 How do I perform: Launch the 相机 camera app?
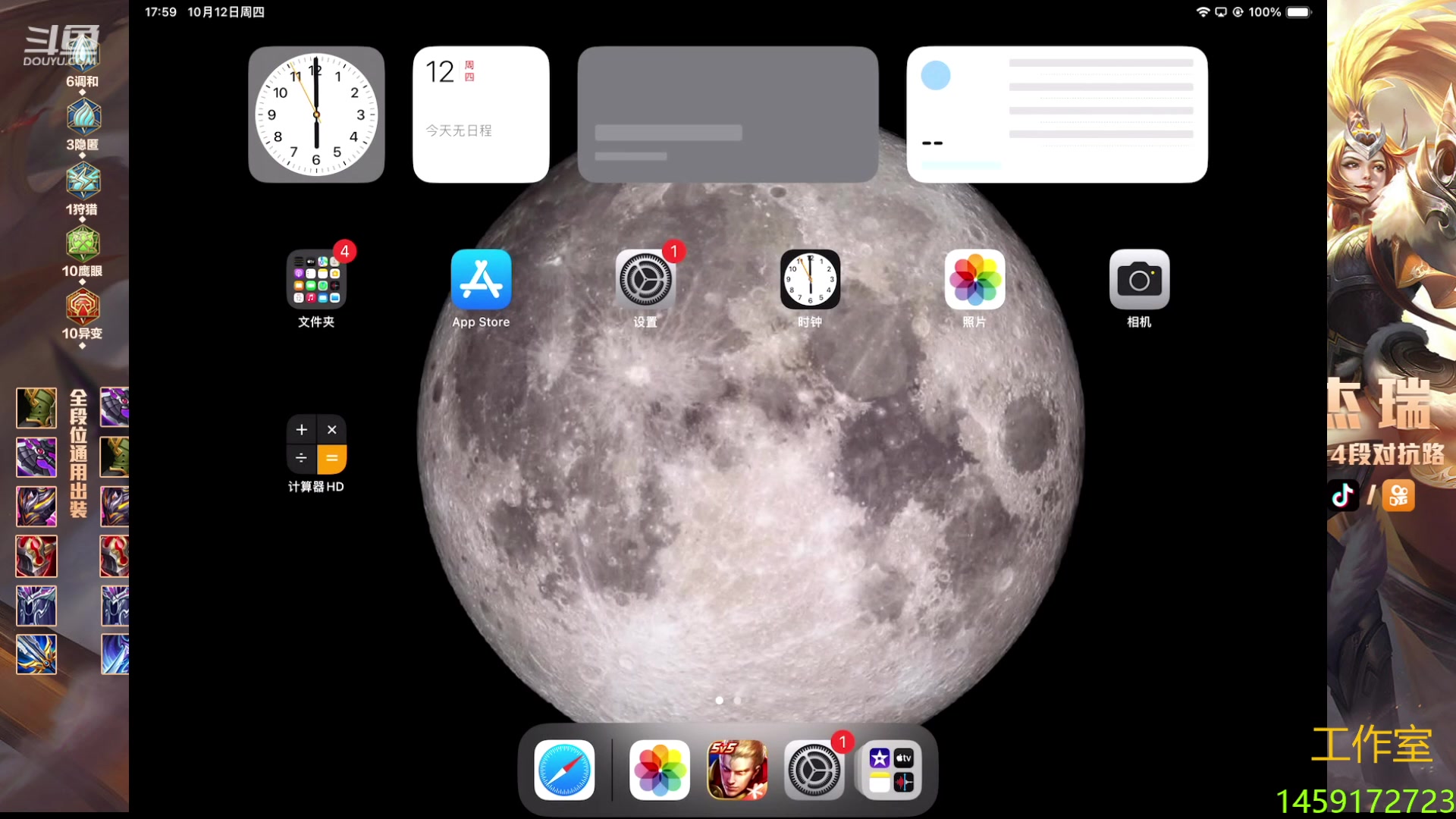pos(1139,279)
